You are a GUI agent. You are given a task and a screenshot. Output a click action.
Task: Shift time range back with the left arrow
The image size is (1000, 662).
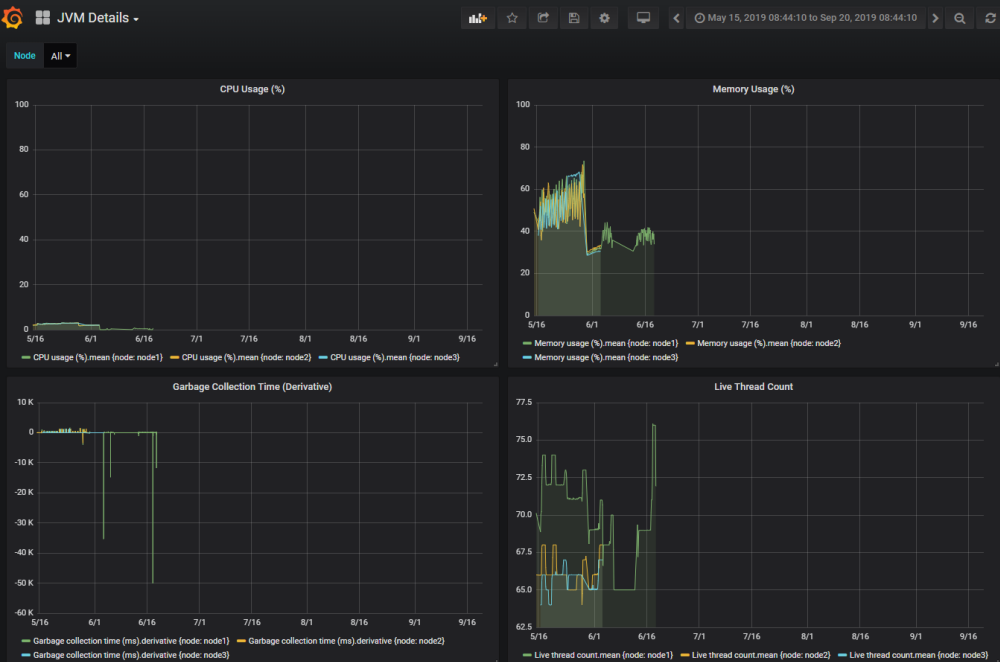pos(676,17)
